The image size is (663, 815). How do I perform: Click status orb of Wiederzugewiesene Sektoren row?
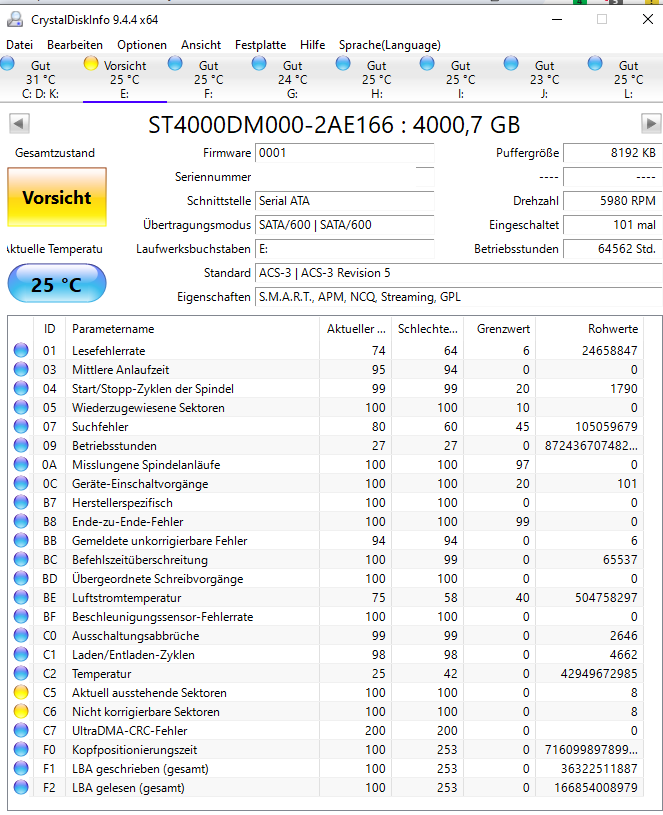(21, 408)
